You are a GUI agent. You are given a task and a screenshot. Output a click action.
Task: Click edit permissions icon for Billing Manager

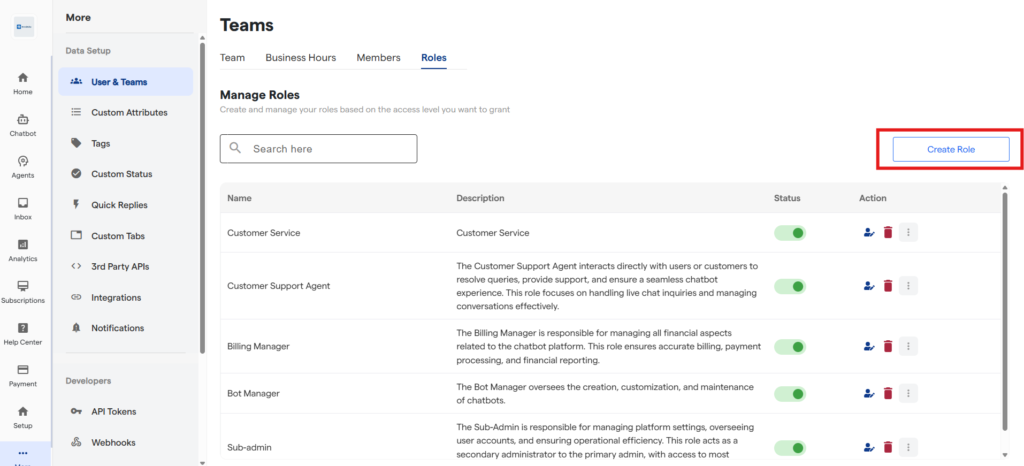[x=868, y=347]
